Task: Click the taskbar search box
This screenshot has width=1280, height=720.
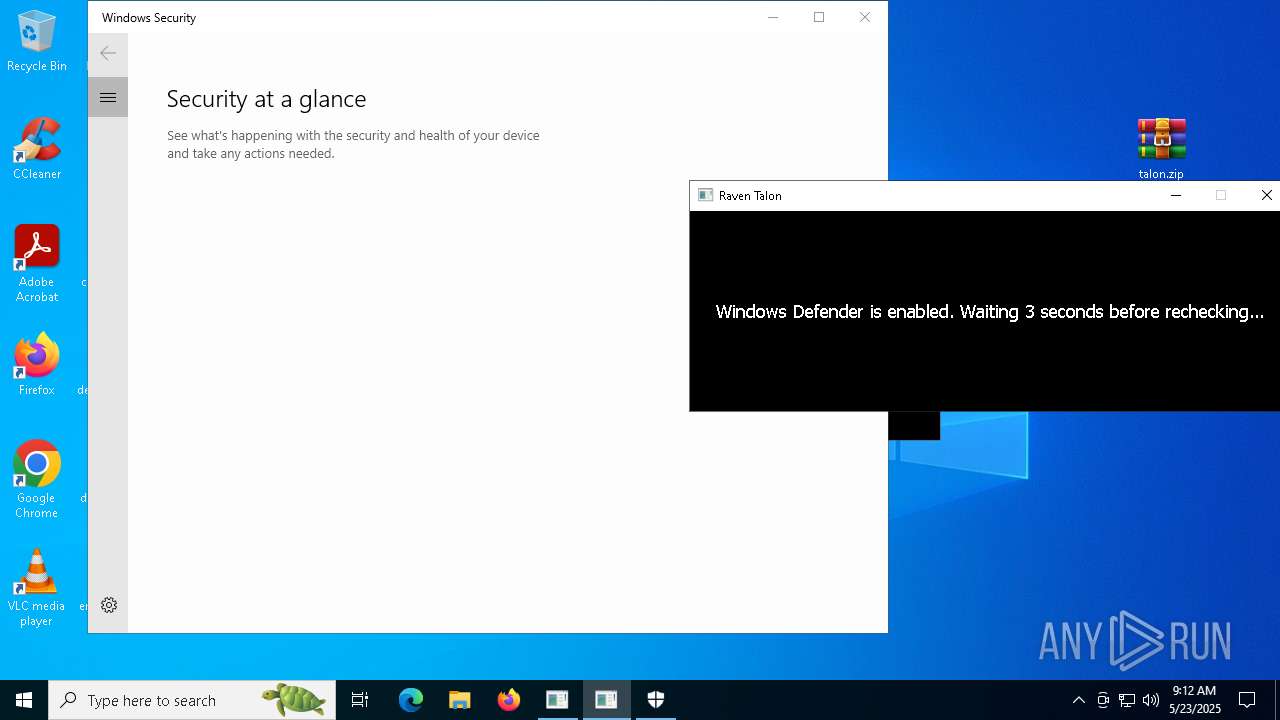Action: point(192,700)
